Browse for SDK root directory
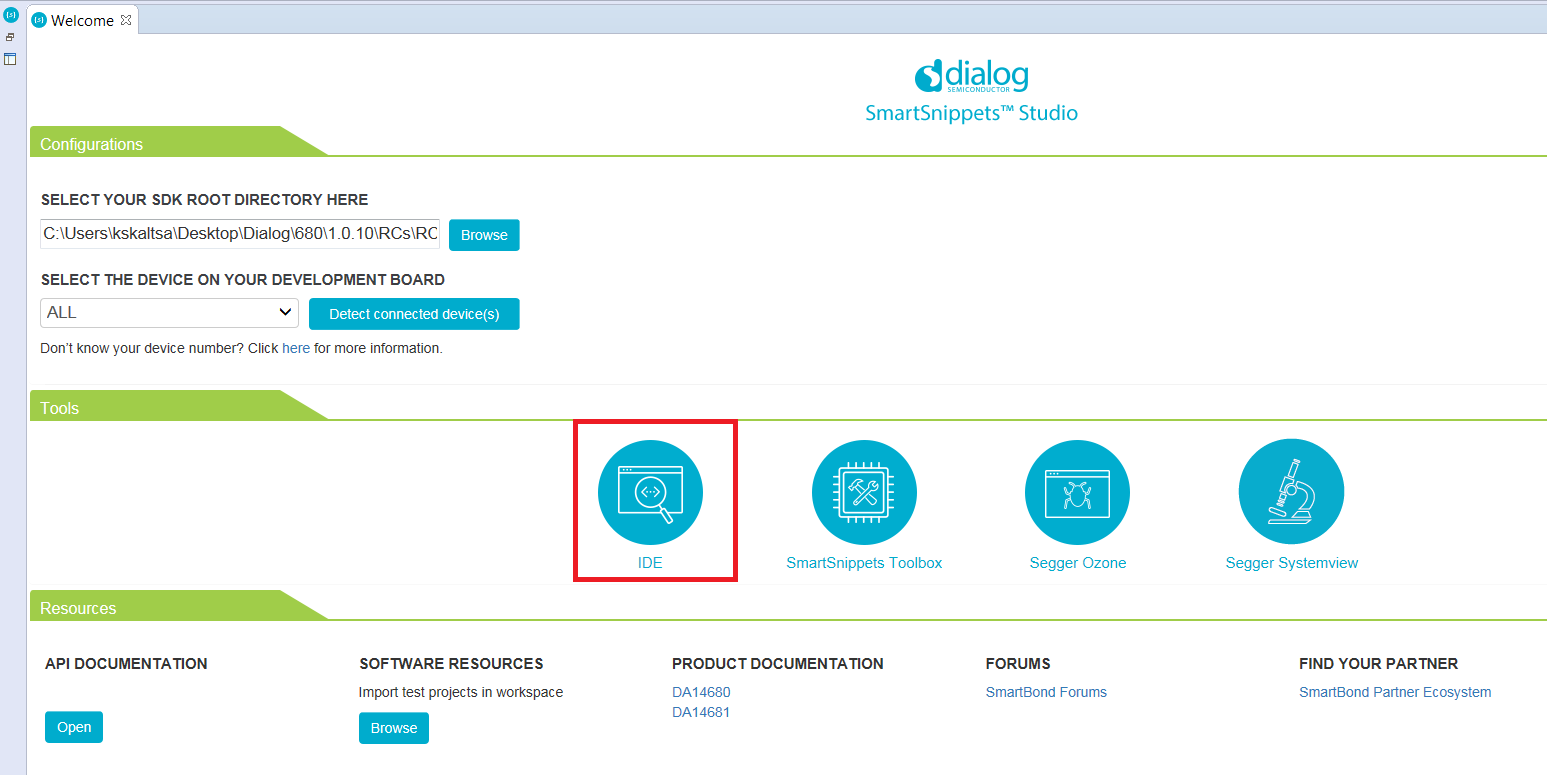Viewport: 1547px width, 775px height. point(484,235)
